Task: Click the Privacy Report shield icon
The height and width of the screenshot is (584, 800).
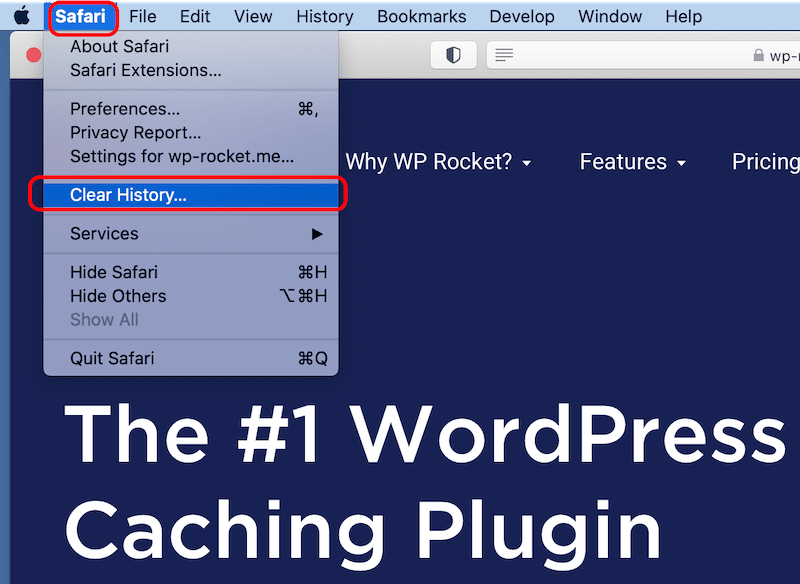Action: (453, 55)
